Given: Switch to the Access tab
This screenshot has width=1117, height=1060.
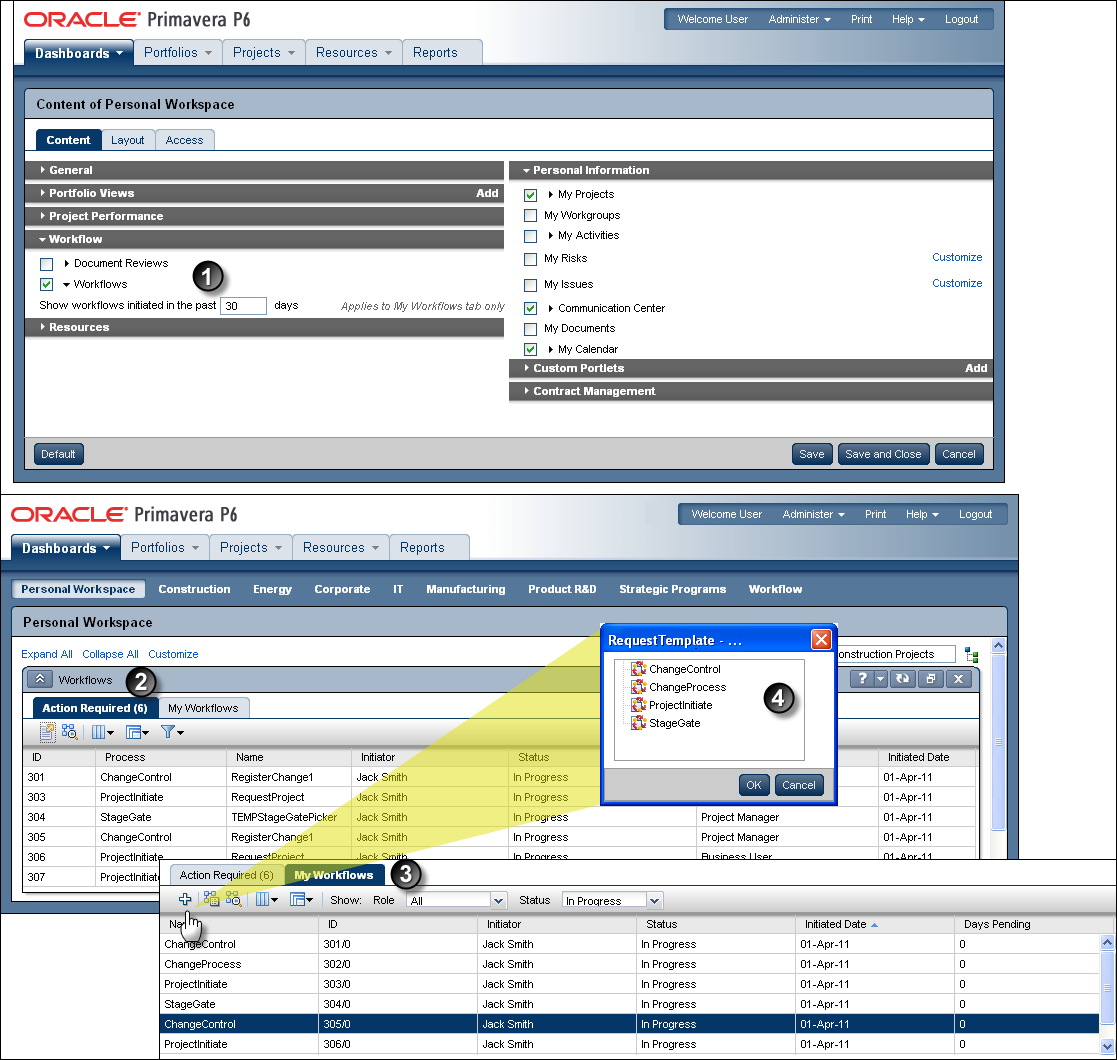Looking at the screenshot, I should pyautogui.click(x=185, y=140).
